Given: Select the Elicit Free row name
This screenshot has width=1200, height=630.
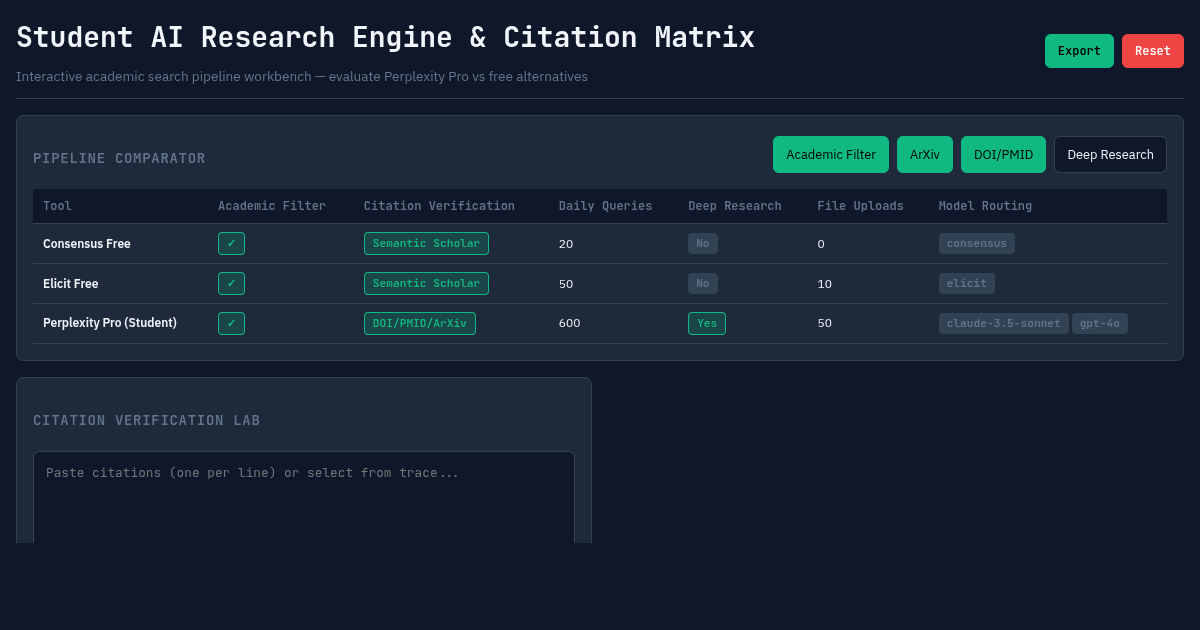Looking at the screenshot, I should (x=71, y=283).
